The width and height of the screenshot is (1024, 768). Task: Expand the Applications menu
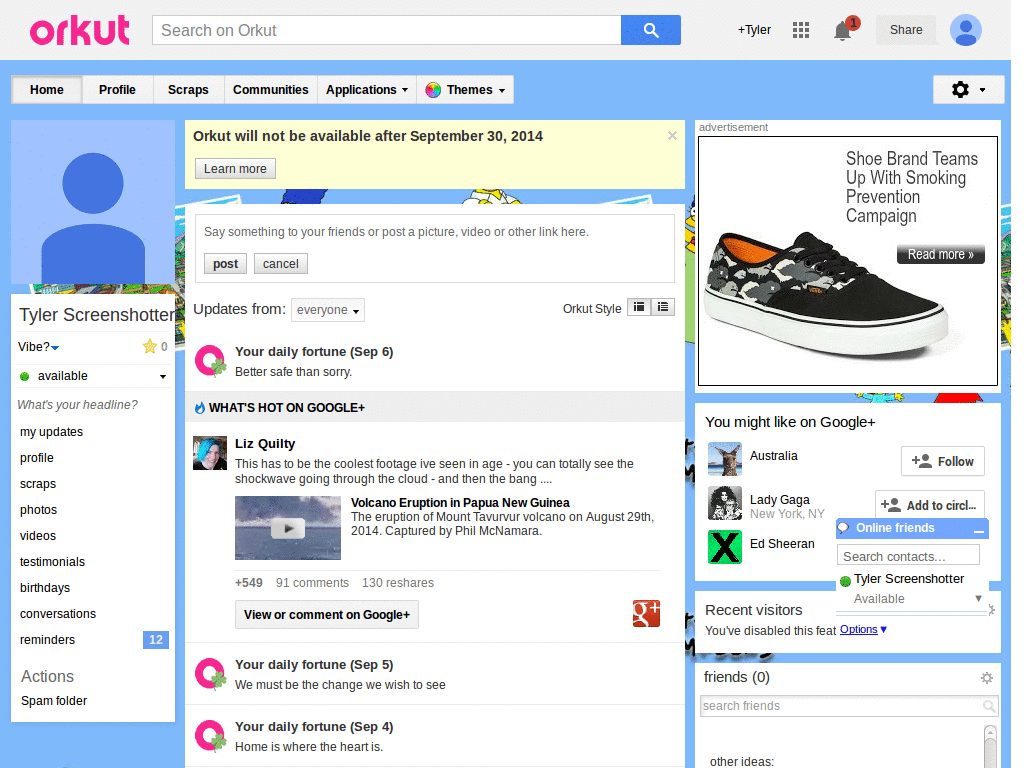click(x=367, y=90)
